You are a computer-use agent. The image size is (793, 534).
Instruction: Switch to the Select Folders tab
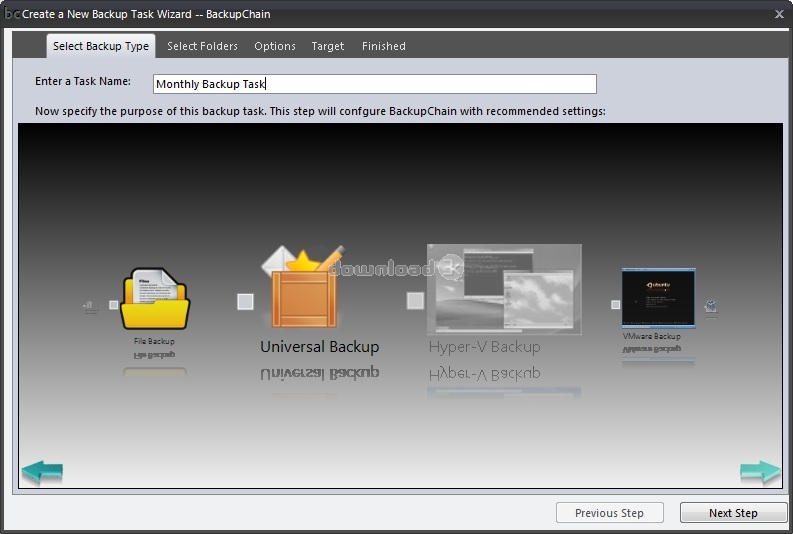[x=202, y=46]
